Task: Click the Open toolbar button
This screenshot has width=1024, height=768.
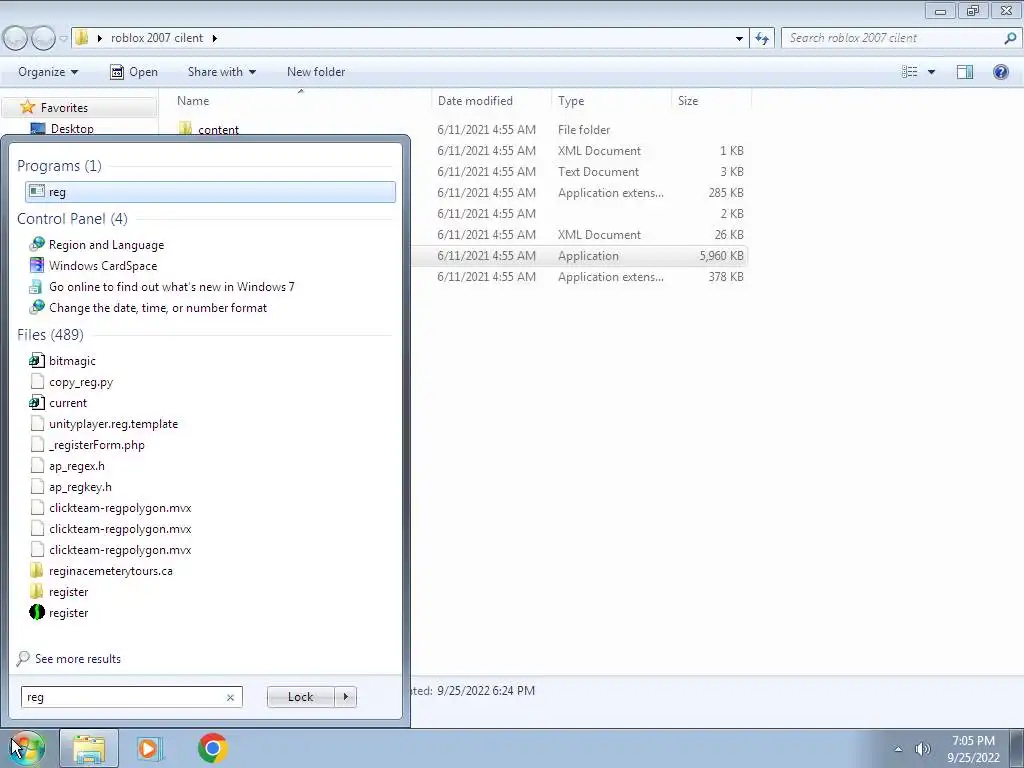Action: [x=134, y=72]
